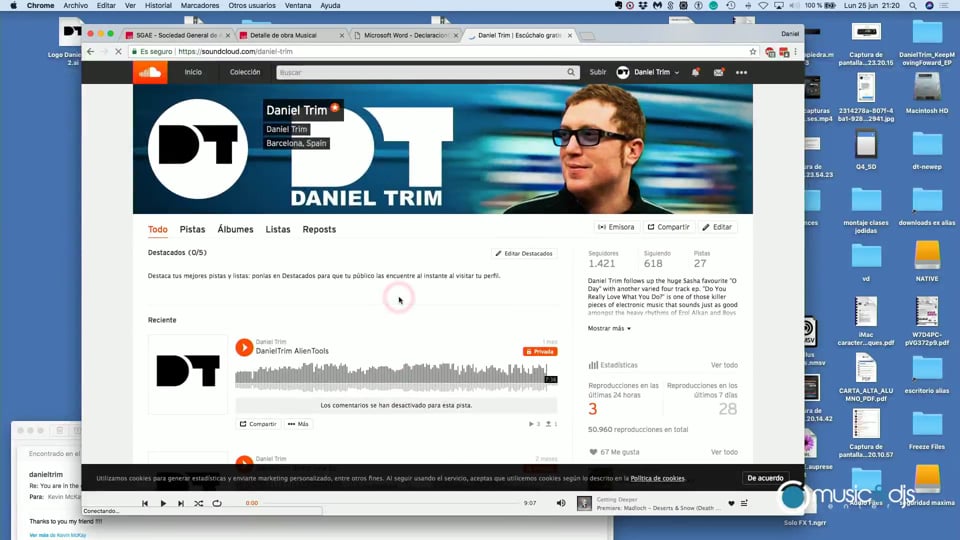
Task: Open Más options for AlienTools track
Action: 298,424
